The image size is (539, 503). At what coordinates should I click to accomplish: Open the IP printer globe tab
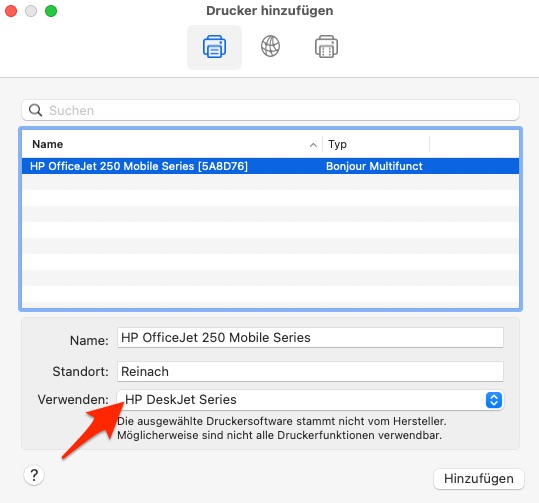coord(270,46)
